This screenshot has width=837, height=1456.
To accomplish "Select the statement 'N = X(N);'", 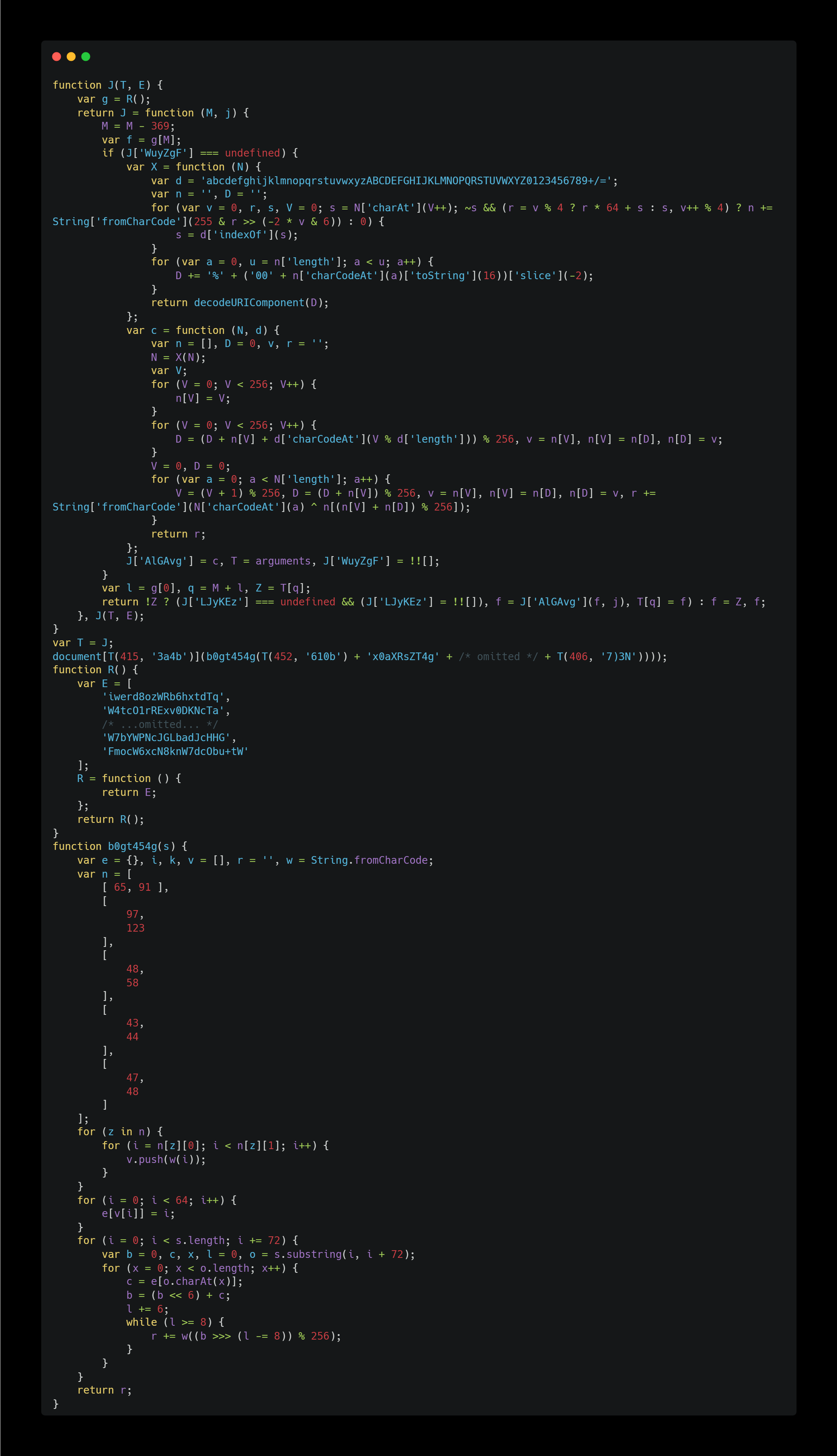I will (x=179, y=358).
